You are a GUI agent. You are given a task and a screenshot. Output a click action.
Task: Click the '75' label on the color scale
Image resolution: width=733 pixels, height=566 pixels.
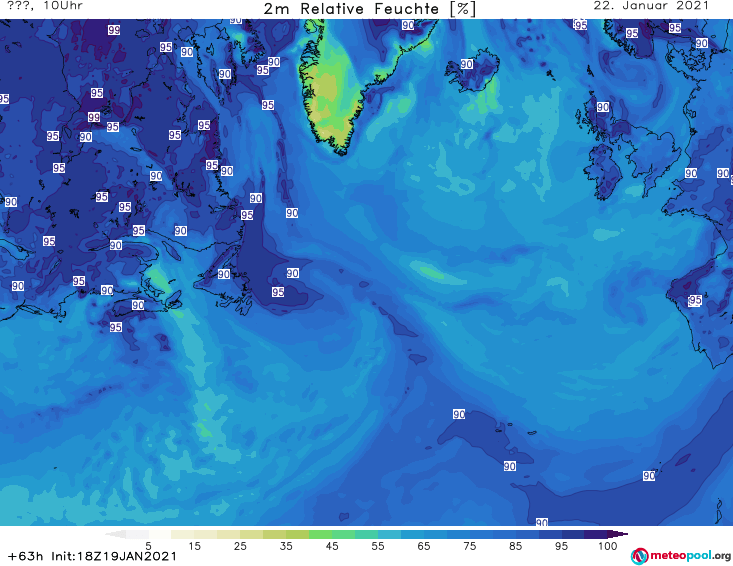469,546
